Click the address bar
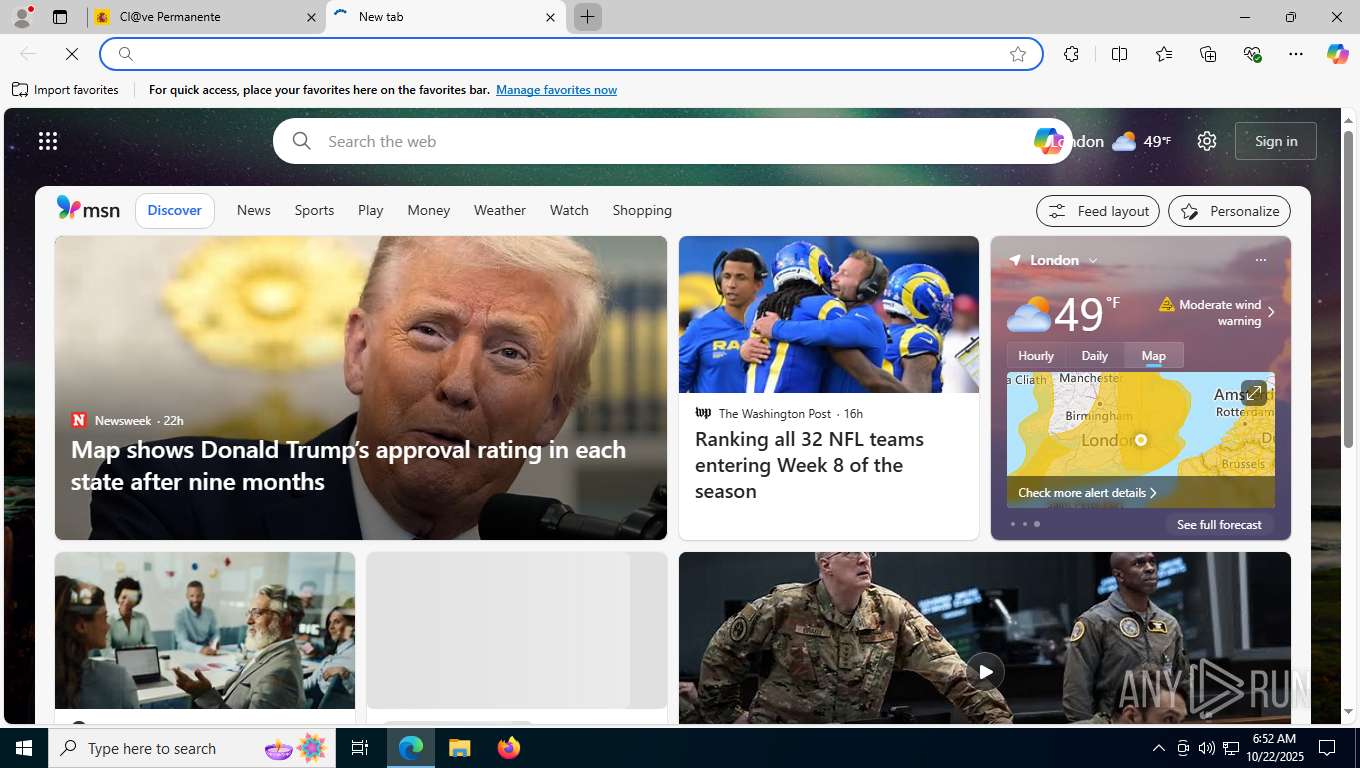1360x768 pixels. (x=570, y=54)
